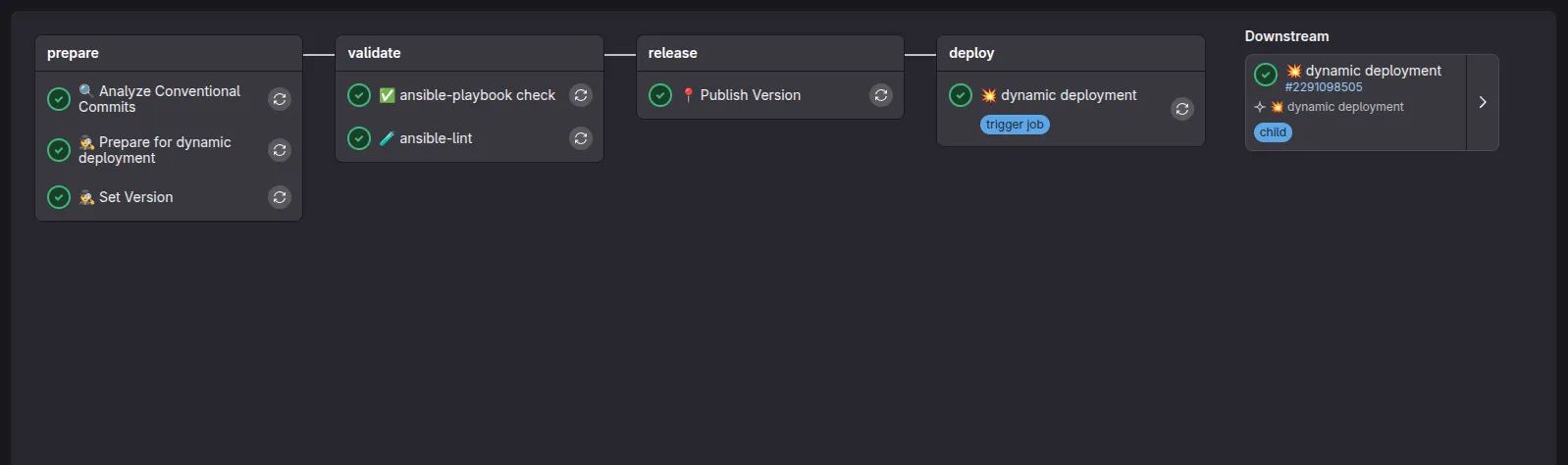The width and height of the screenshot is (1568, 465).
Task: Retry the Set Version job
Action: pyautogui.click(x=280, y=197)
